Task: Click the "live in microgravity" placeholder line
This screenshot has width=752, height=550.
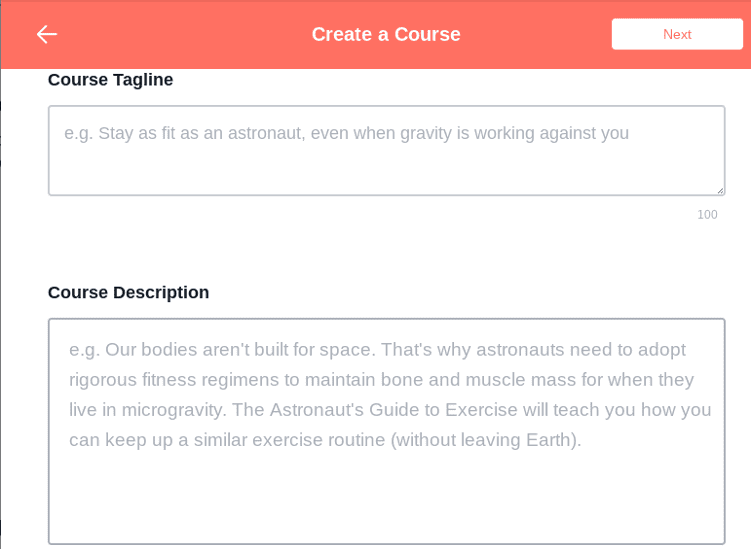Action: pyautogui.click(x=390, y=410)
